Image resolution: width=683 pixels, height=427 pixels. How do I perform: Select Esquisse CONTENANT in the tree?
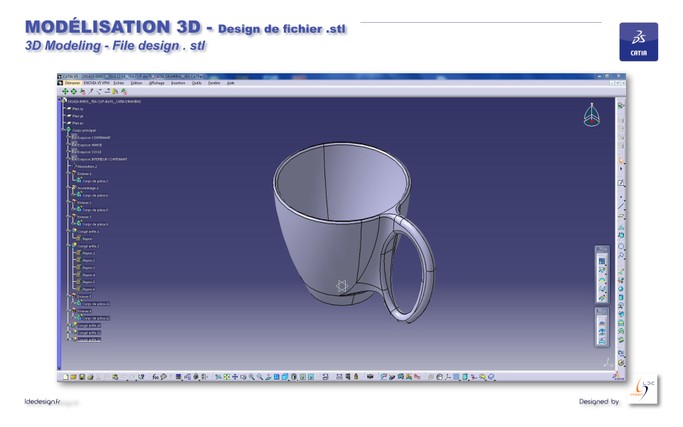click(93, 138)
